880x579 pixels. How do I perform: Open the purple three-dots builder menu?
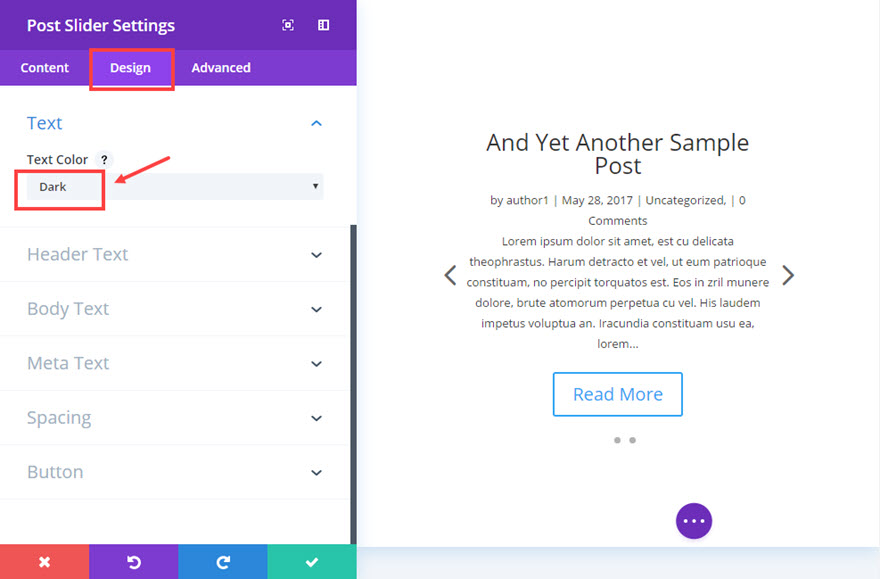pyautogui.click(x=694, y=520)
